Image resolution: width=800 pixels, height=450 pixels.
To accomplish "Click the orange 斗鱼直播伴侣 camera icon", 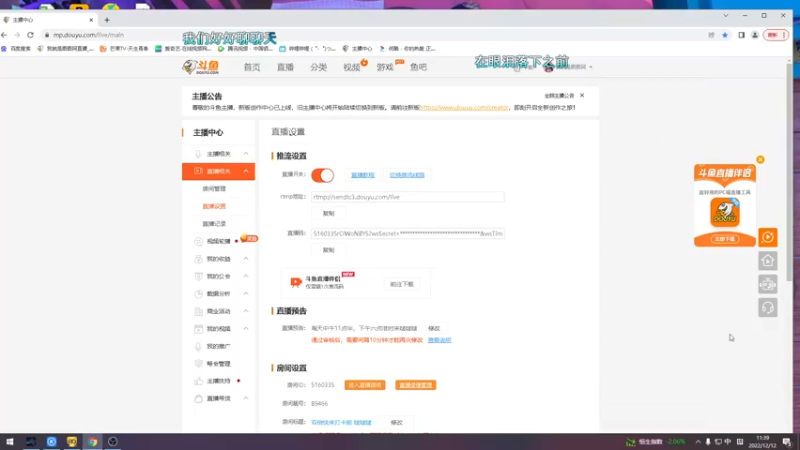I will [x=295, y=283].
